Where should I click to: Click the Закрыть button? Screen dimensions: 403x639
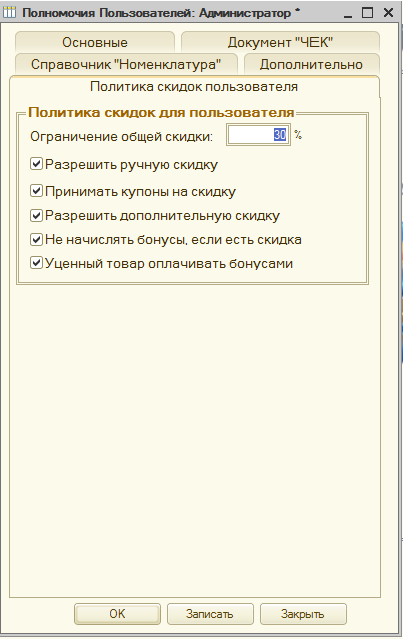click(x=303, y=614)
